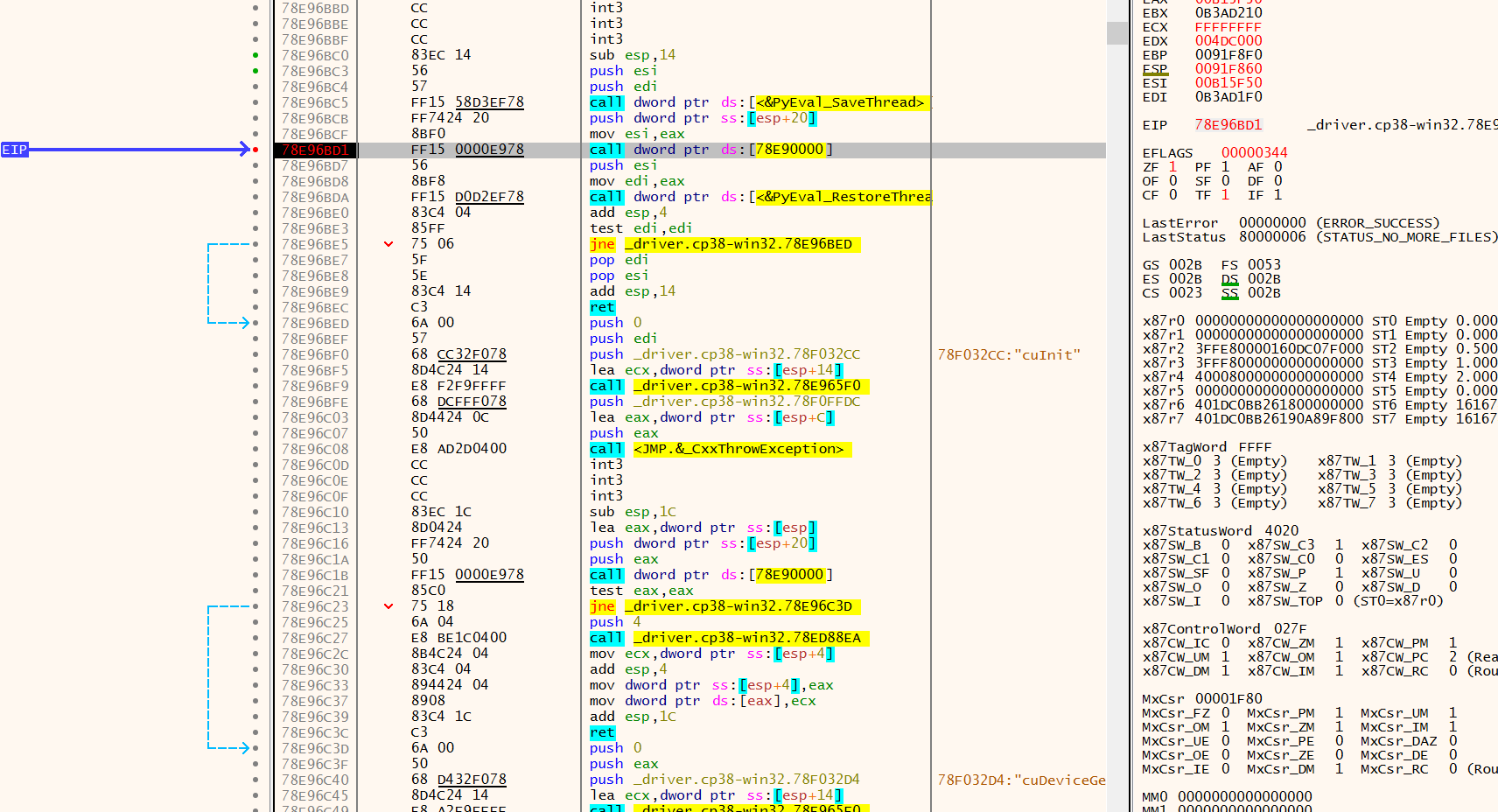
Task: Toggle breakpoint dot beside address 78E96C10
Action: click(255, 512)
